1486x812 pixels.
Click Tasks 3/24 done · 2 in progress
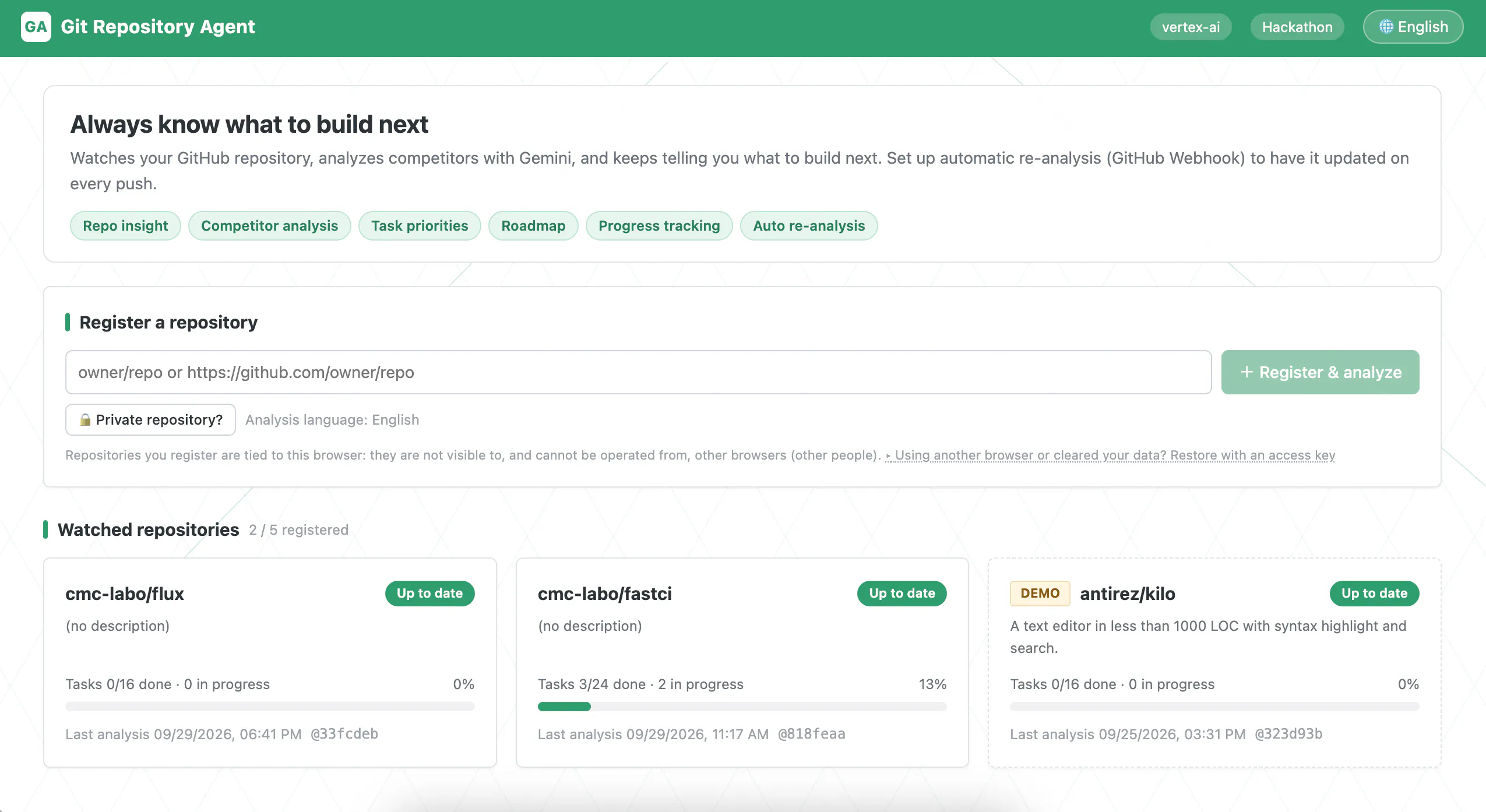pos(640,684)
